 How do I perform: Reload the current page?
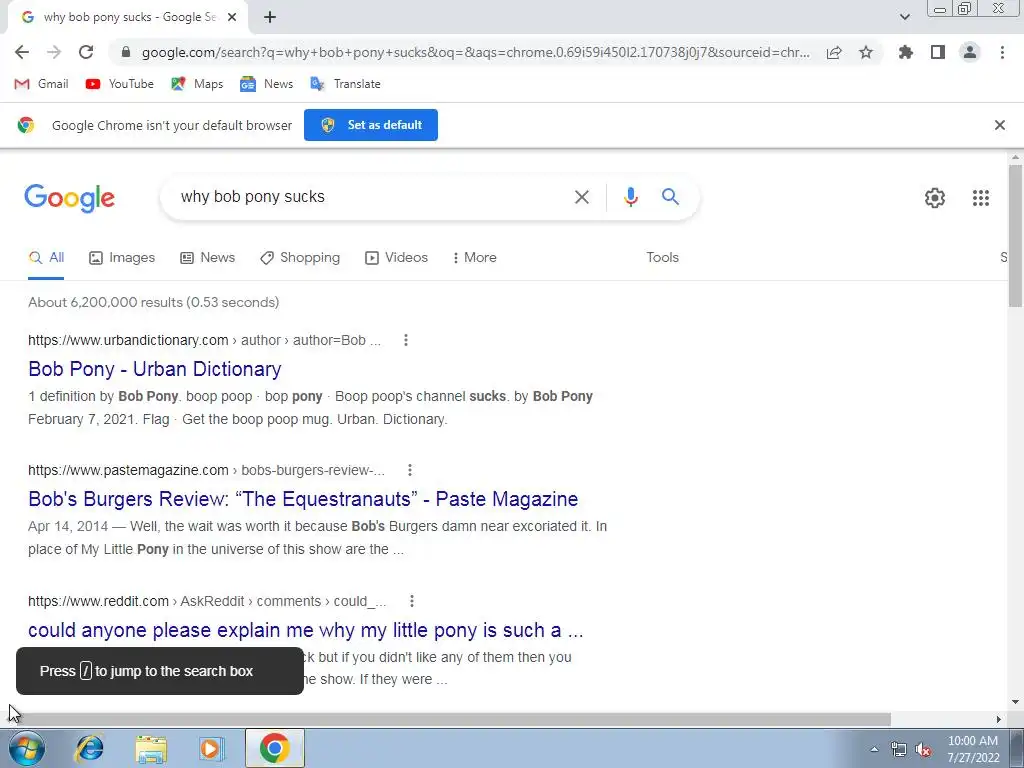tap(86, 52)
